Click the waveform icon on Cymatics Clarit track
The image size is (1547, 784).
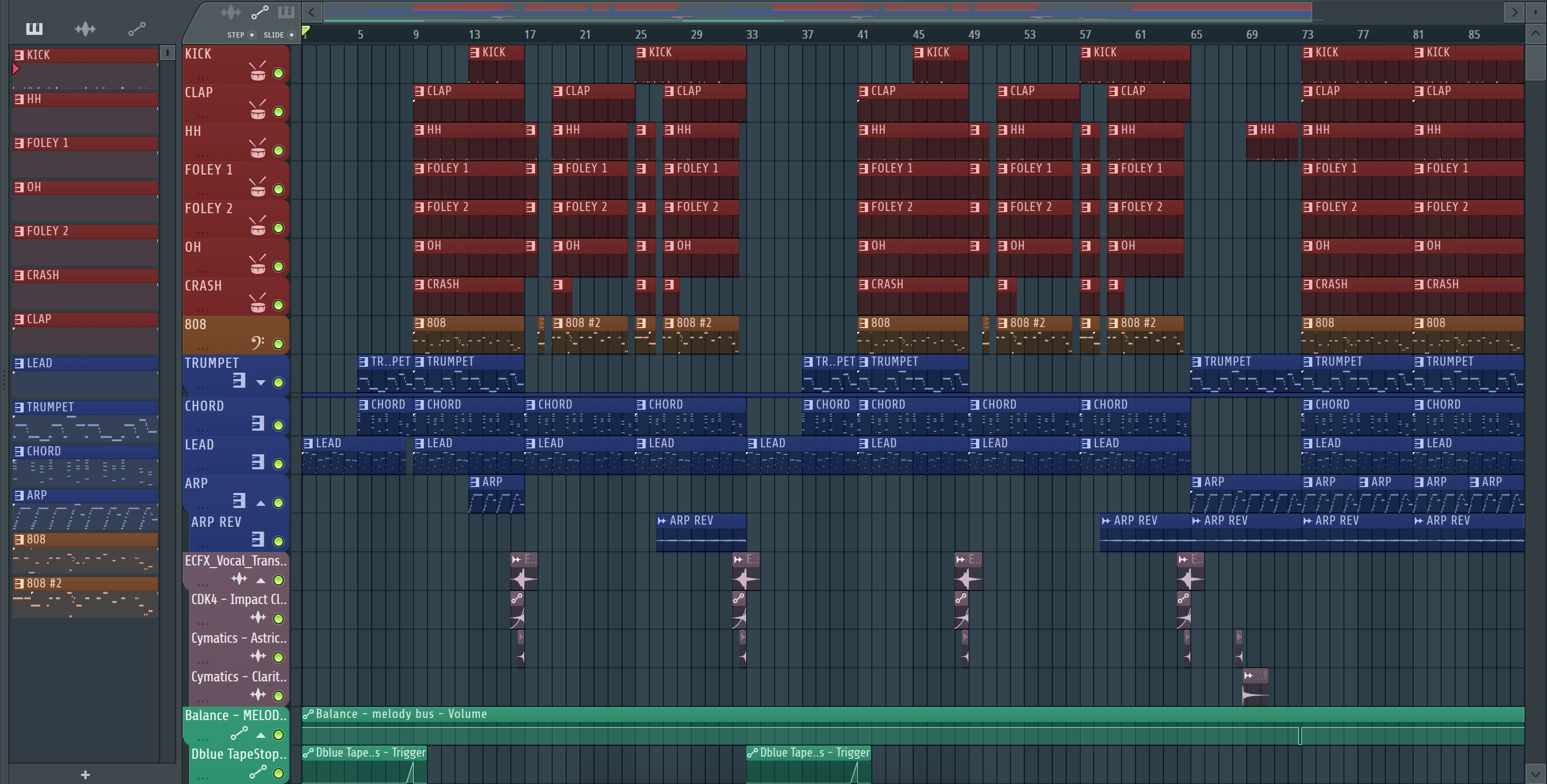[258, 694]
